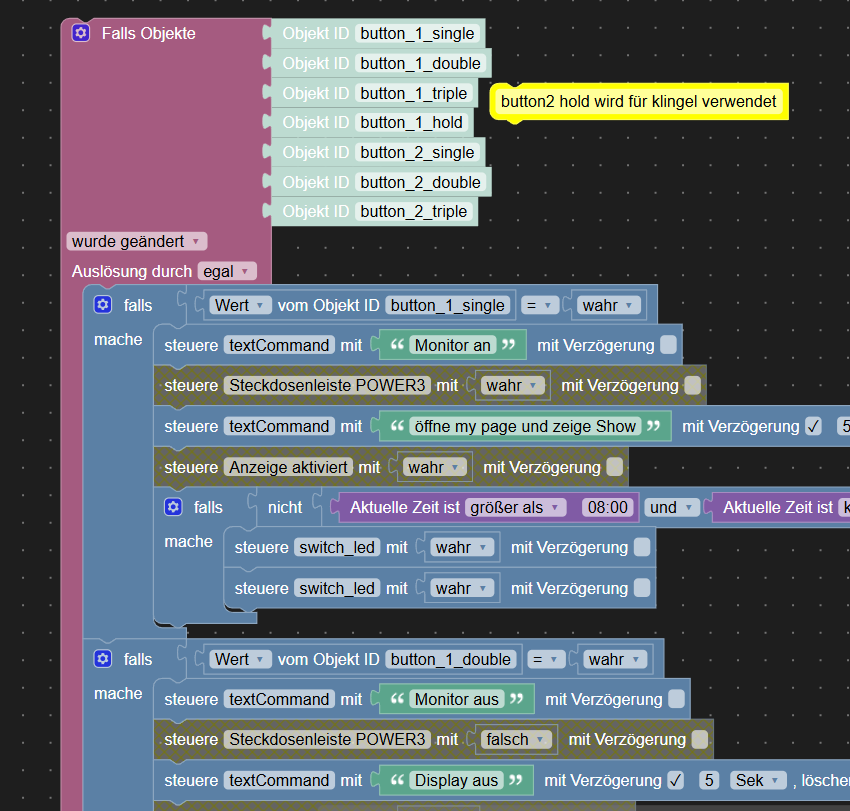Screen dimensions: 850x811
Task: Open the gear icon on Falls Objekte block
Action: (80, 32)
